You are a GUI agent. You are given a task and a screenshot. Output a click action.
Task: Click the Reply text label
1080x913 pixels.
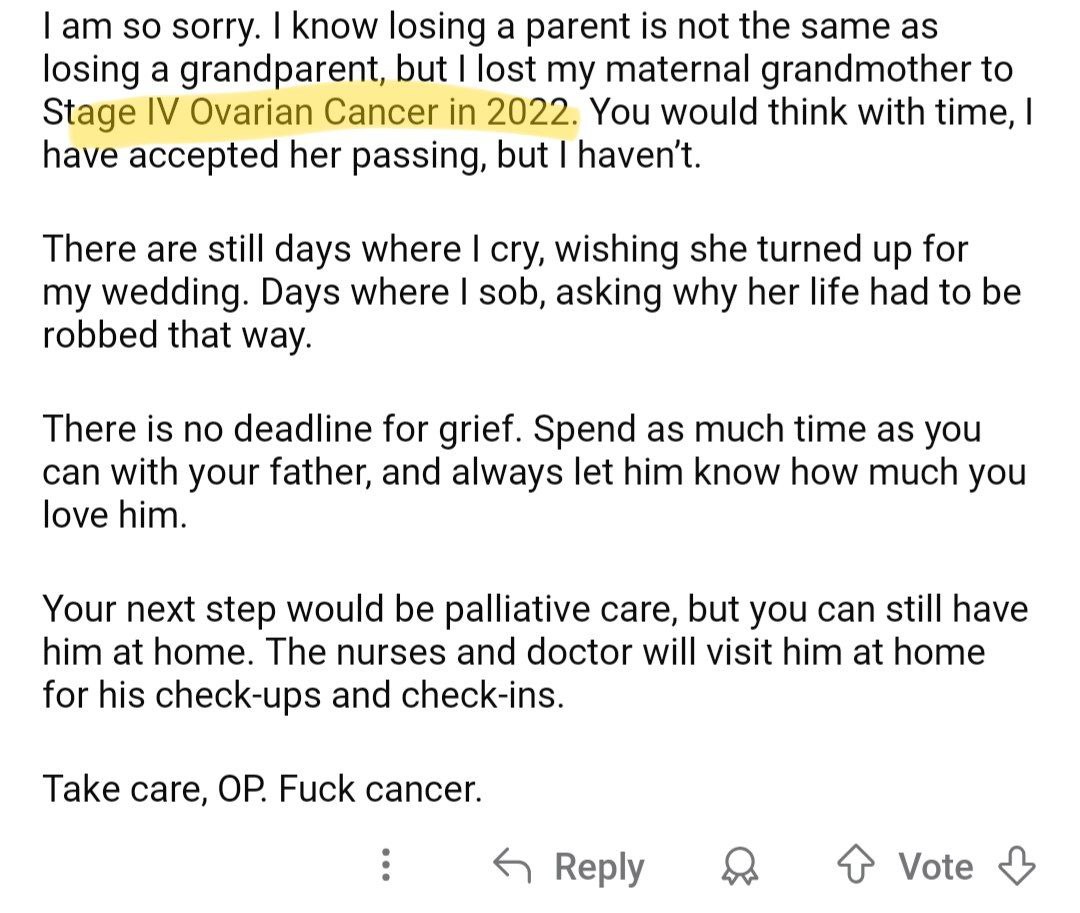[599, 867]
